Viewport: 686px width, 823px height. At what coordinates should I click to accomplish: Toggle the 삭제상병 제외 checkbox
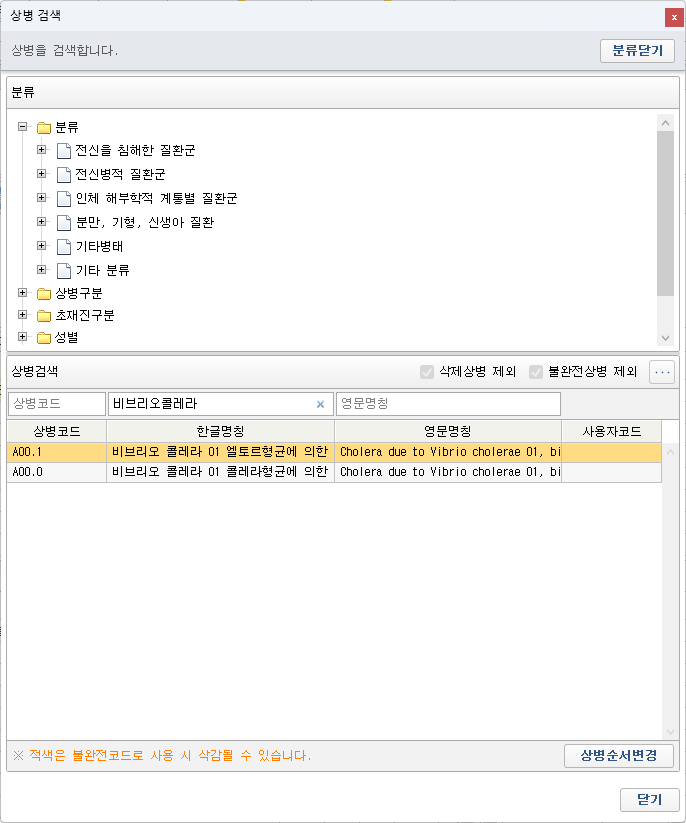(x=427, y=372)
